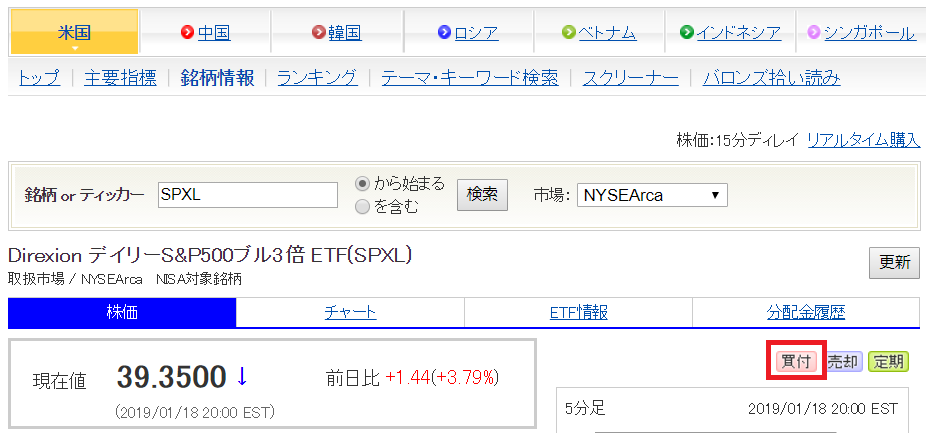Click the purple 売却 sell button
The height and width of the screenshot is (433, 926).
coord(843,362)
